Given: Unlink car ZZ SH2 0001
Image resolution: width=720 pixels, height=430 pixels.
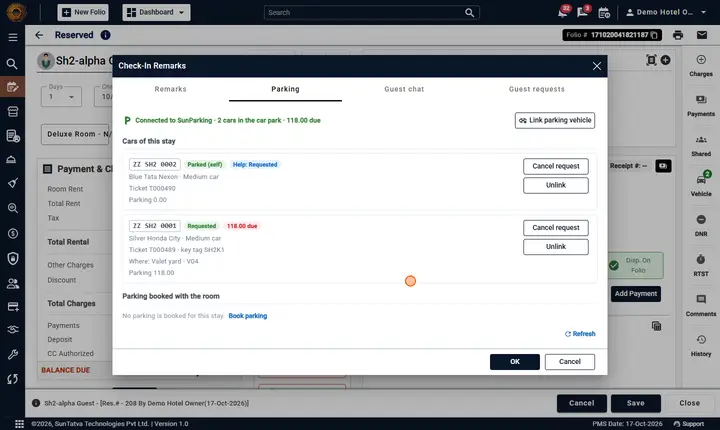Looking at the screenshot, I should click(x=556, y=247).
